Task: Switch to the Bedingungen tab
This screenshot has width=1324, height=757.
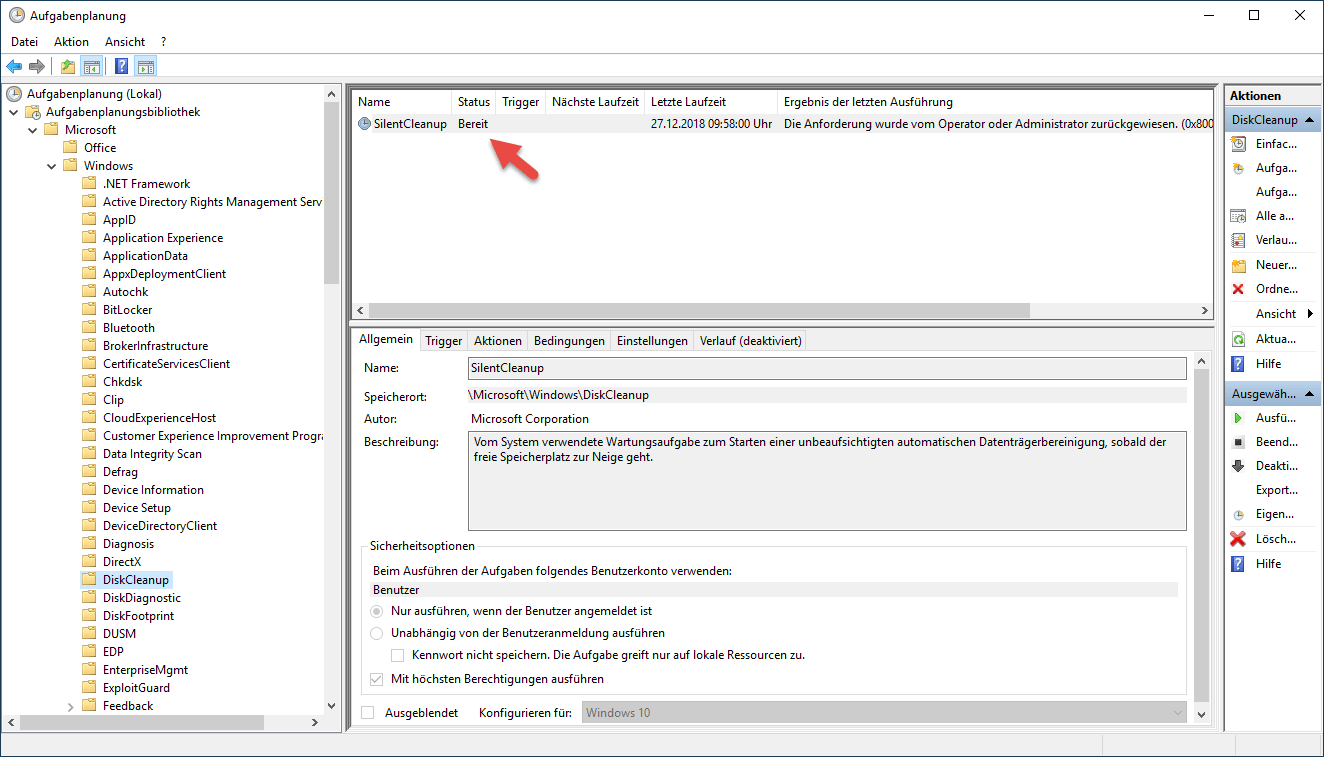Action: point(569,341)
